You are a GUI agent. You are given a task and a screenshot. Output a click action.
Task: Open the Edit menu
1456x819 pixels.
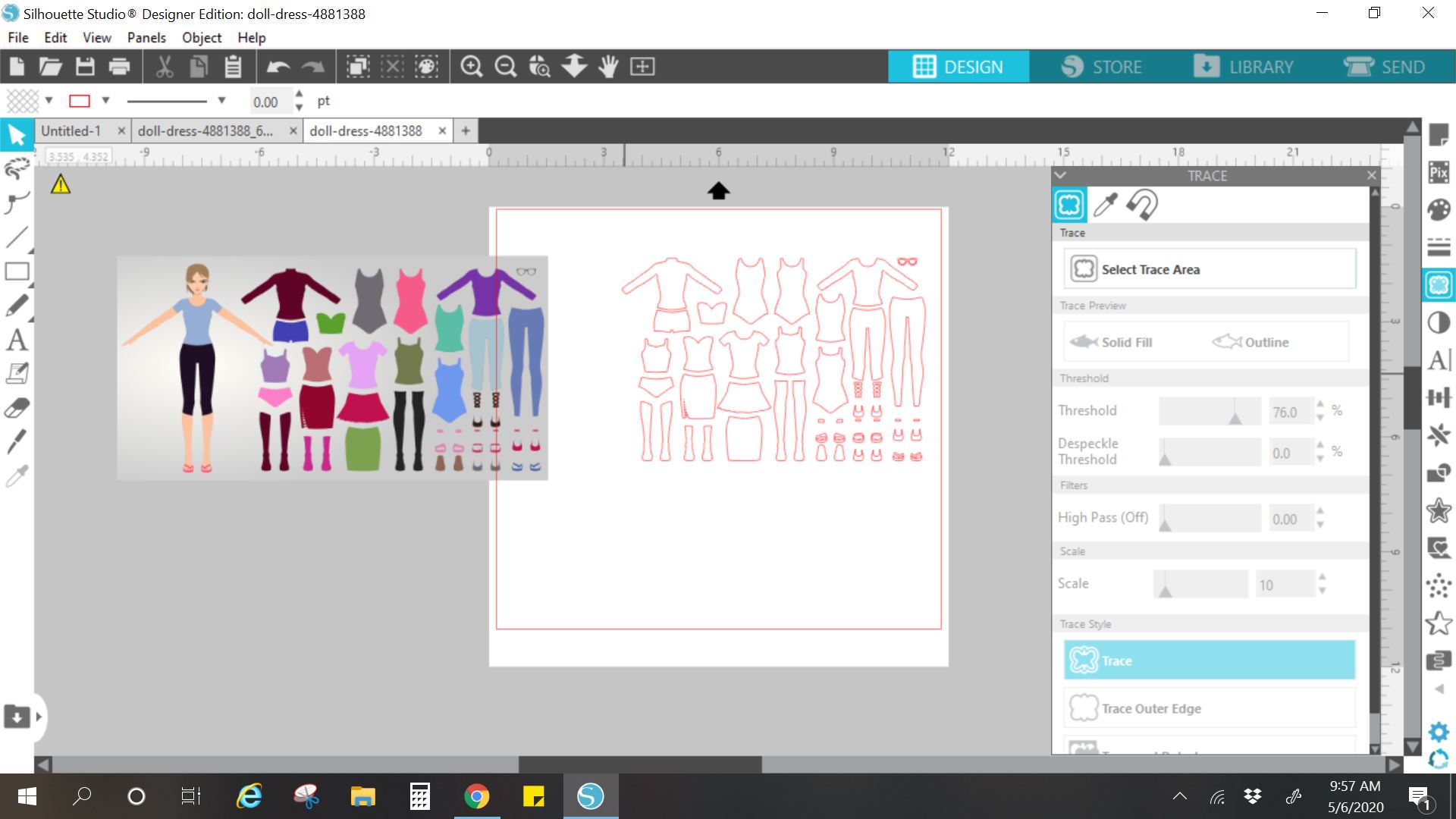coord(55,37)
